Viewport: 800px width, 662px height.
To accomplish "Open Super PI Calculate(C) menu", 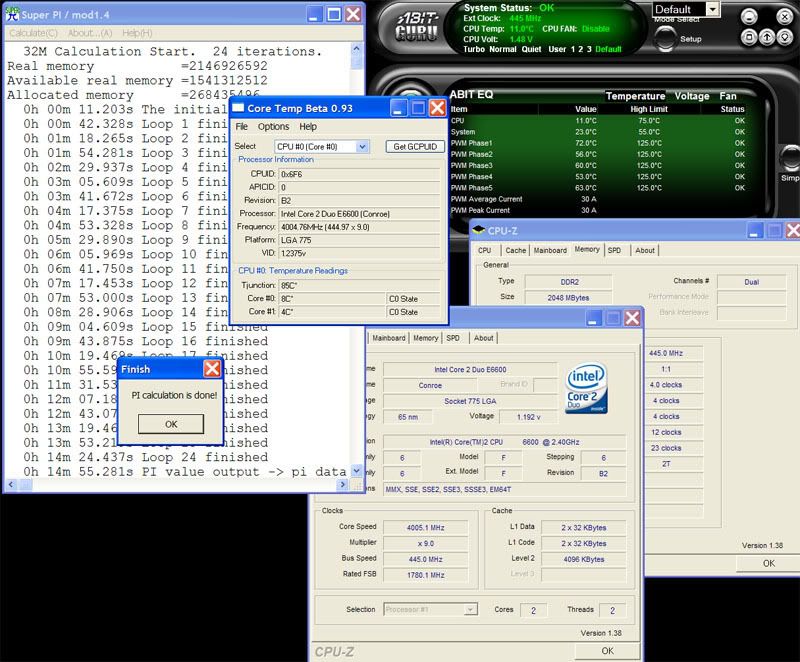I will pyautogui.click(x=33, y=33).
